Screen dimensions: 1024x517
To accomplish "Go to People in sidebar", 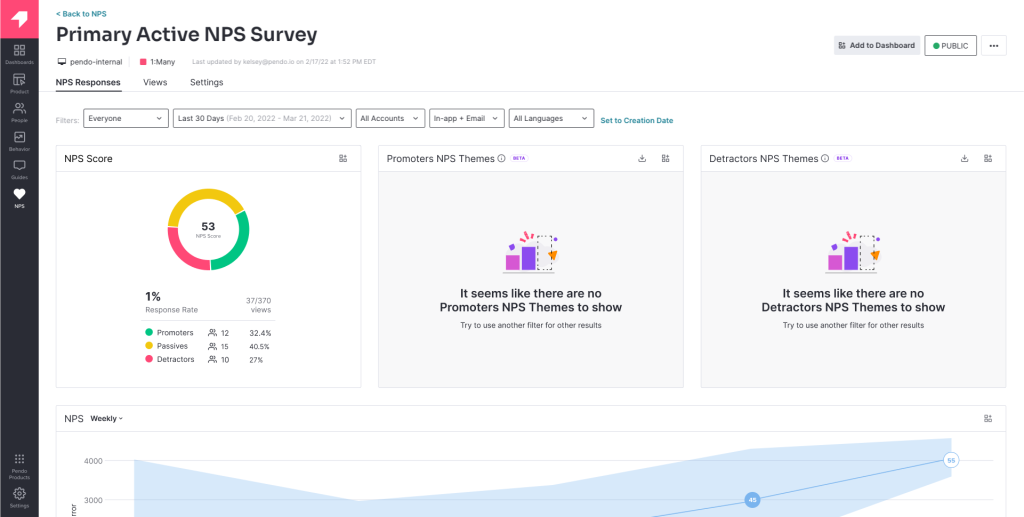I will point(19,112).
